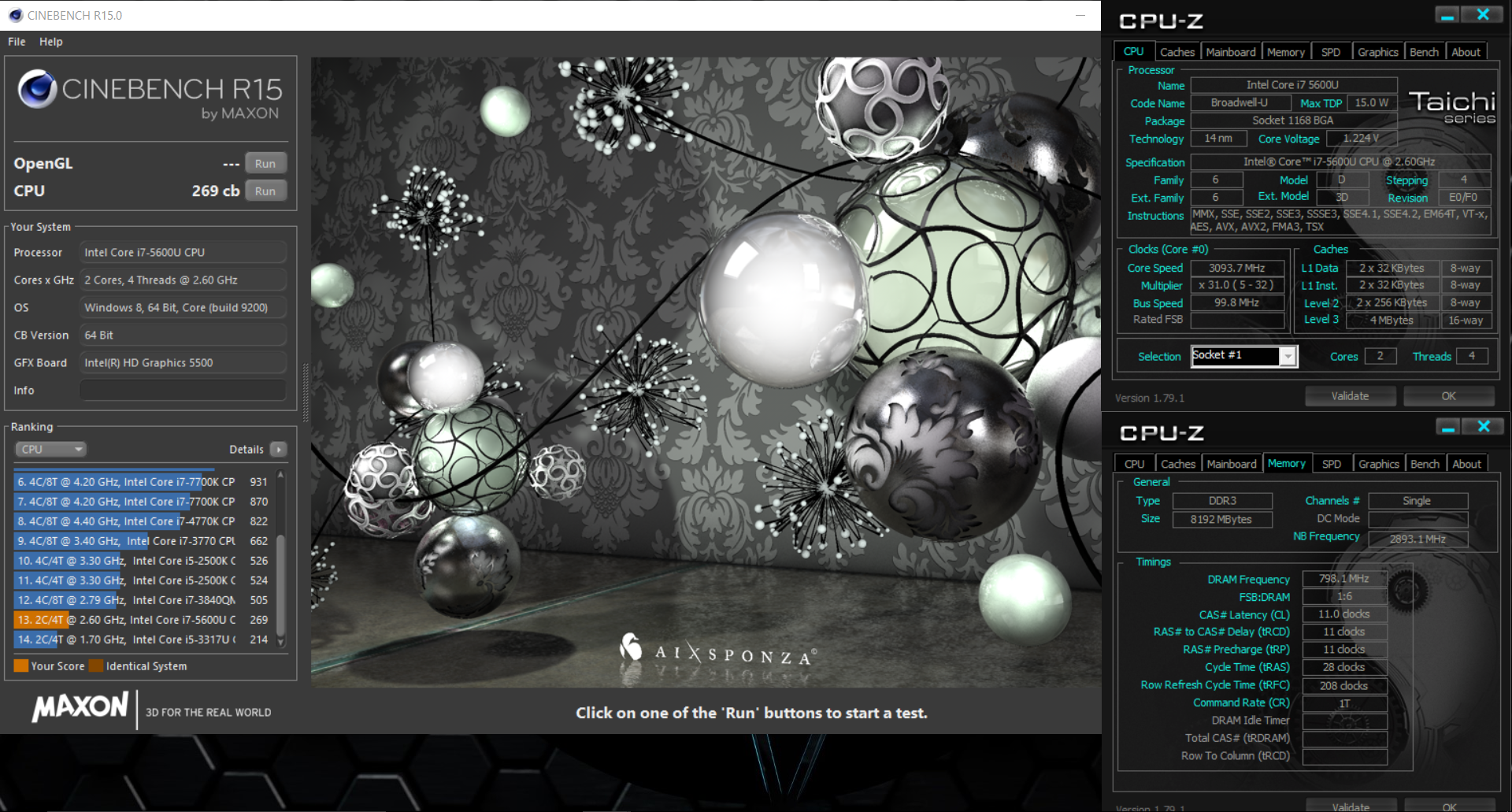This screenshot has height=812, width=1512.
Task: Select CPU tab in top CPU-Z window
Action: pyautogui.click(x=1134, y=51)
